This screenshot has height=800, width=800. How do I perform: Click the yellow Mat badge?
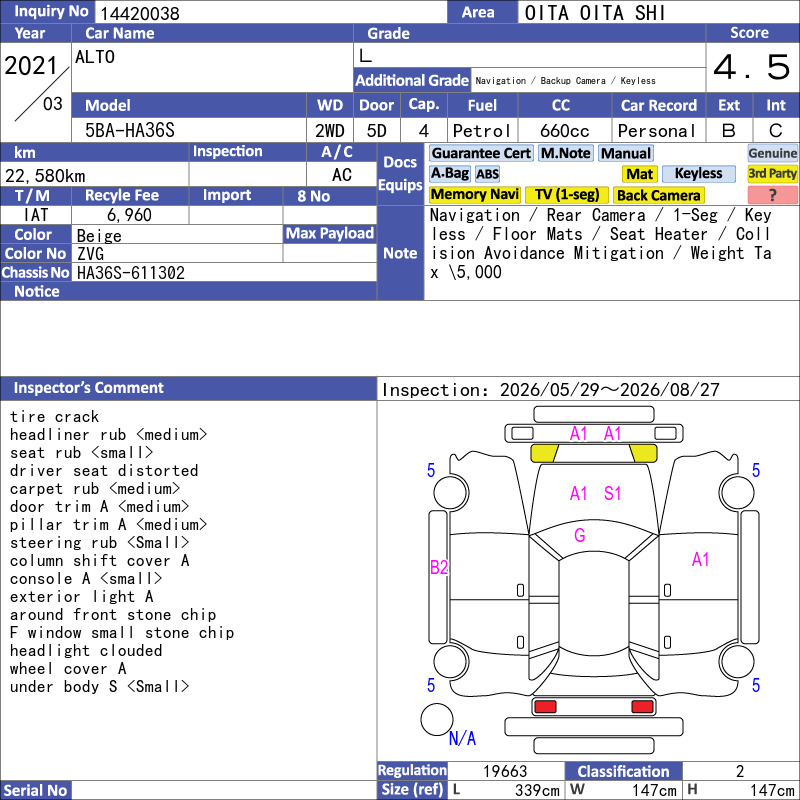[x=640, y=174]
